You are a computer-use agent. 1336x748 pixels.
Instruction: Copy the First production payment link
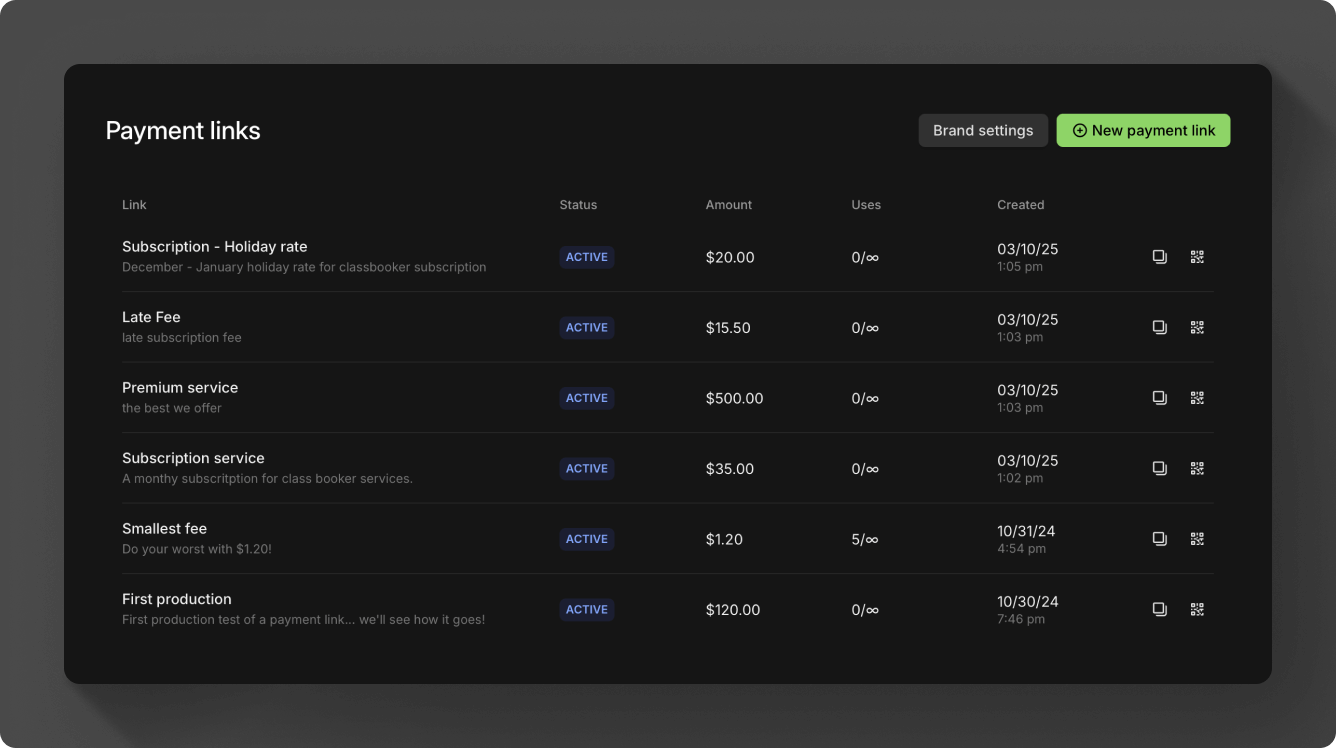tap(1159, 609)
